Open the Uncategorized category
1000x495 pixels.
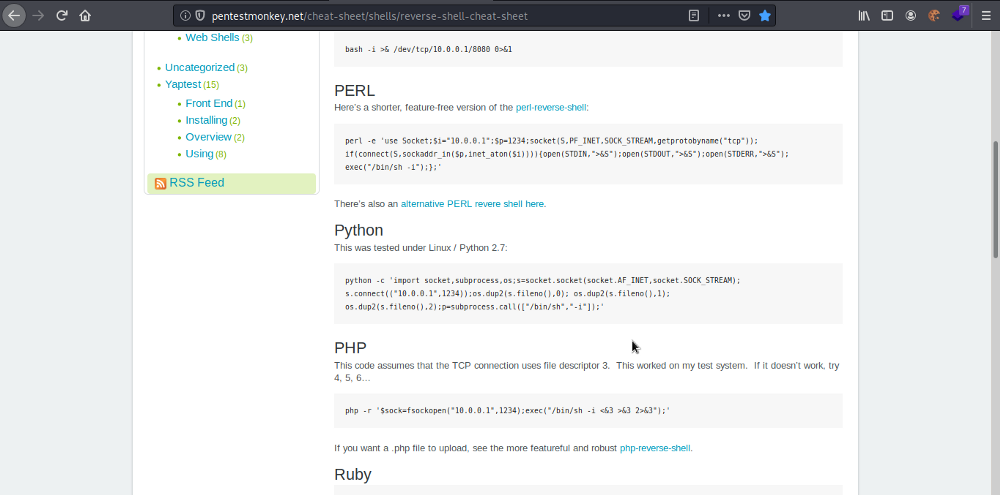pos(200,67)
